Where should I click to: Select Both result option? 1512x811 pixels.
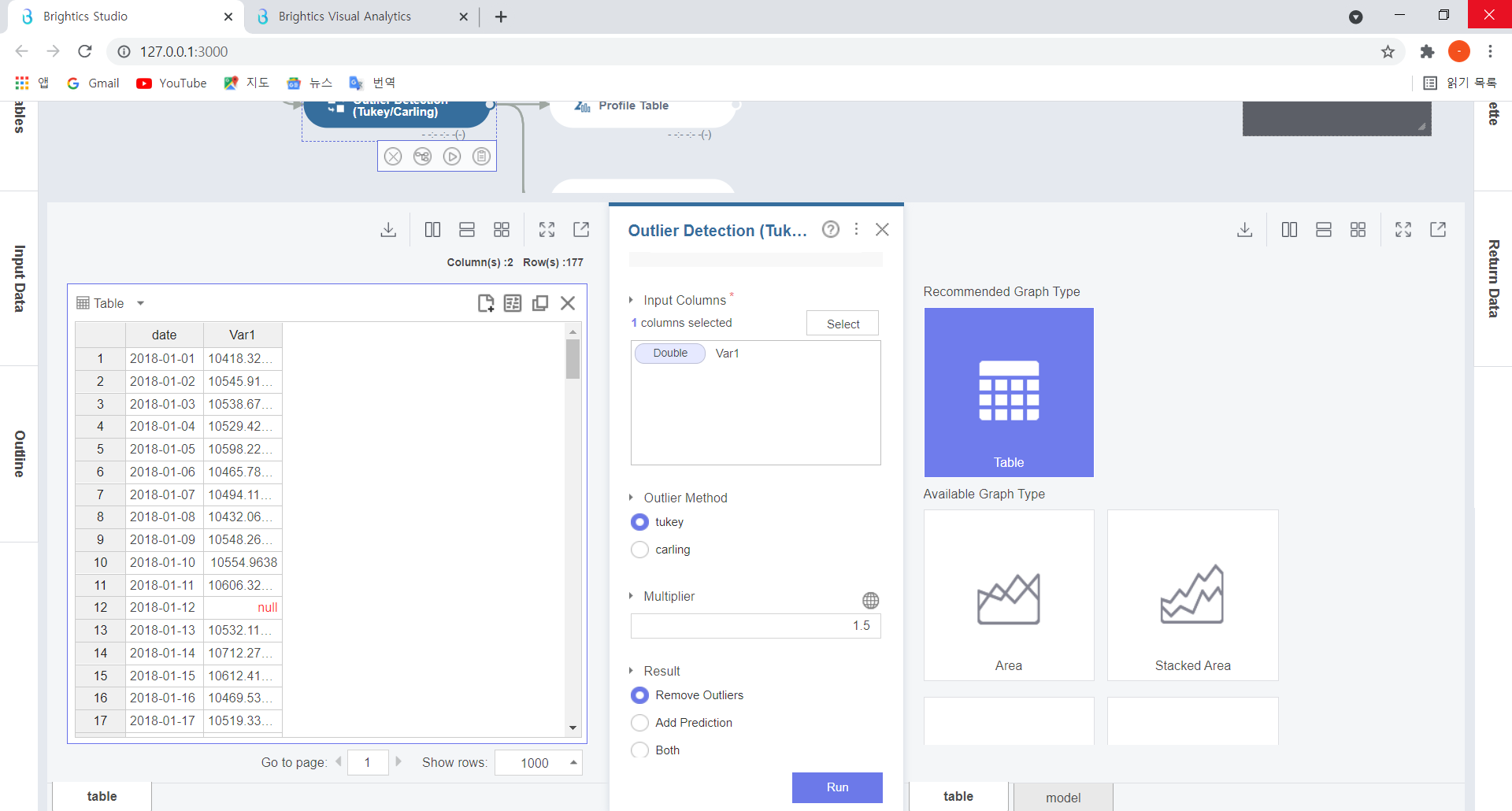point(640,750)
